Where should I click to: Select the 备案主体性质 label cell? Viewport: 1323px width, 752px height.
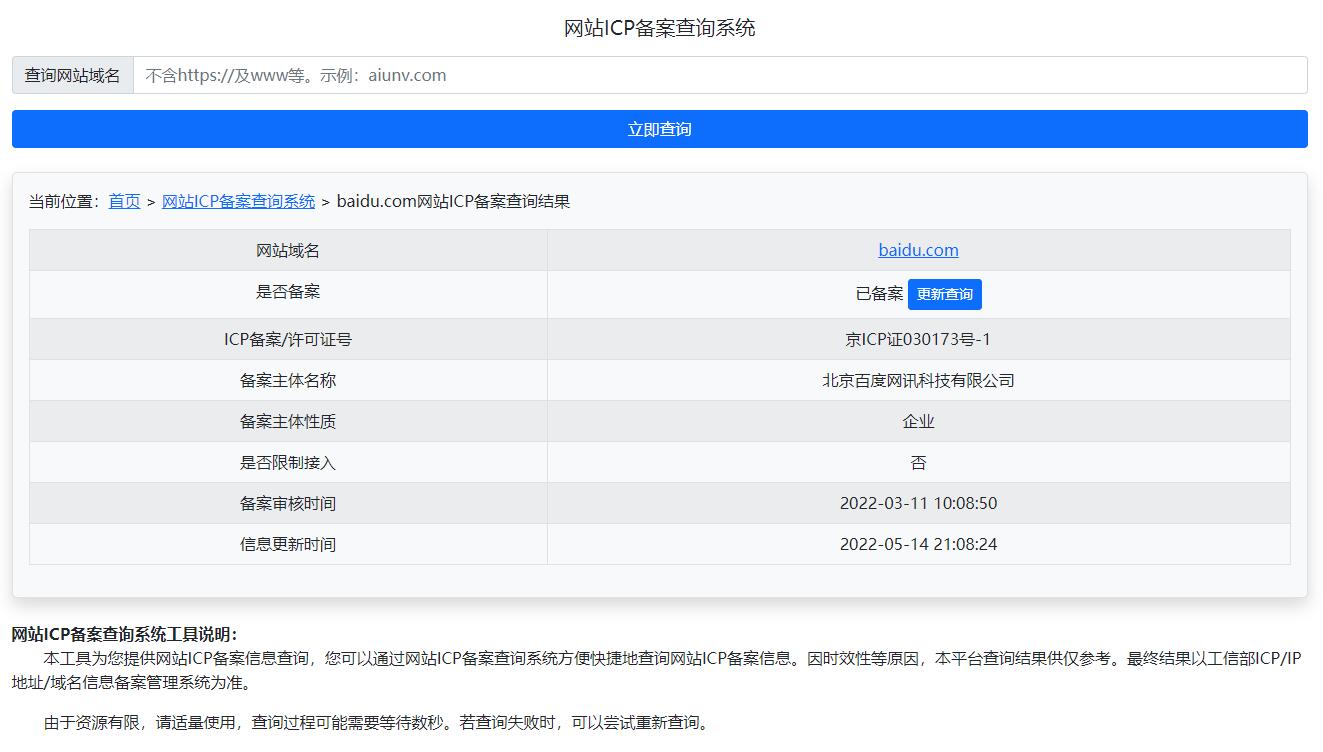[x=289, y=421]
